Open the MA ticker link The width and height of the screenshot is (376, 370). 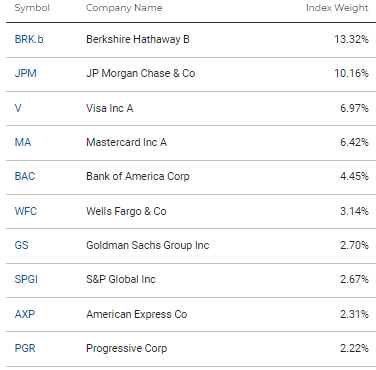[23, 142]
